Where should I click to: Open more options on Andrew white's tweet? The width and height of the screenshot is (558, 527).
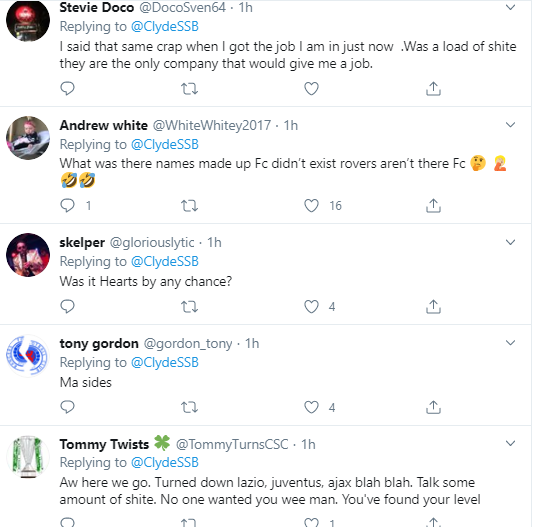coord(511,125)
